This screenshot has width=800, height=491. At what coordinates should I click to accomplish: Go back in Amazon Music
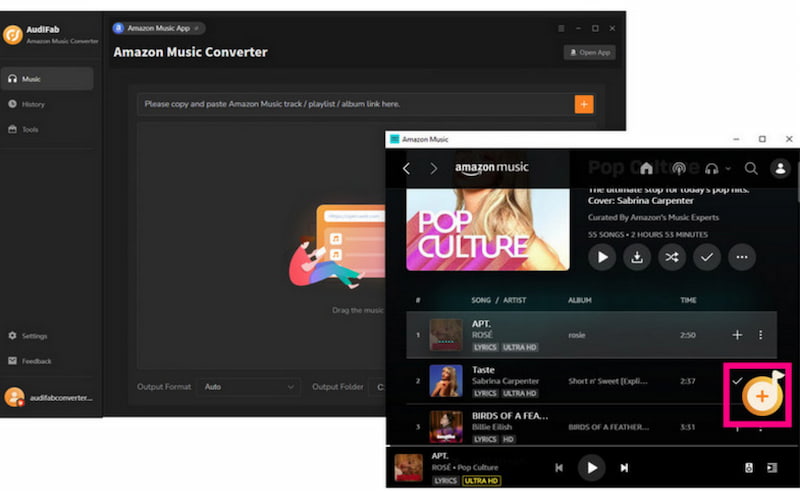[407, 168]
